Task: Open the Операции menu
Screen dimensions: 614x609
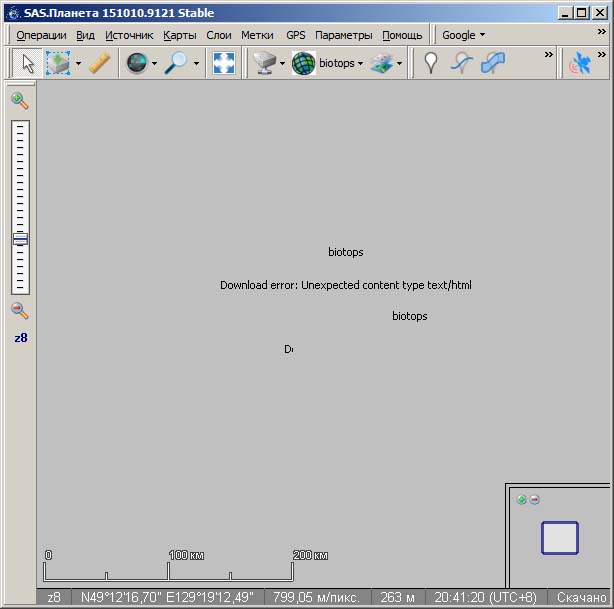Action: [x=41, y=35]
